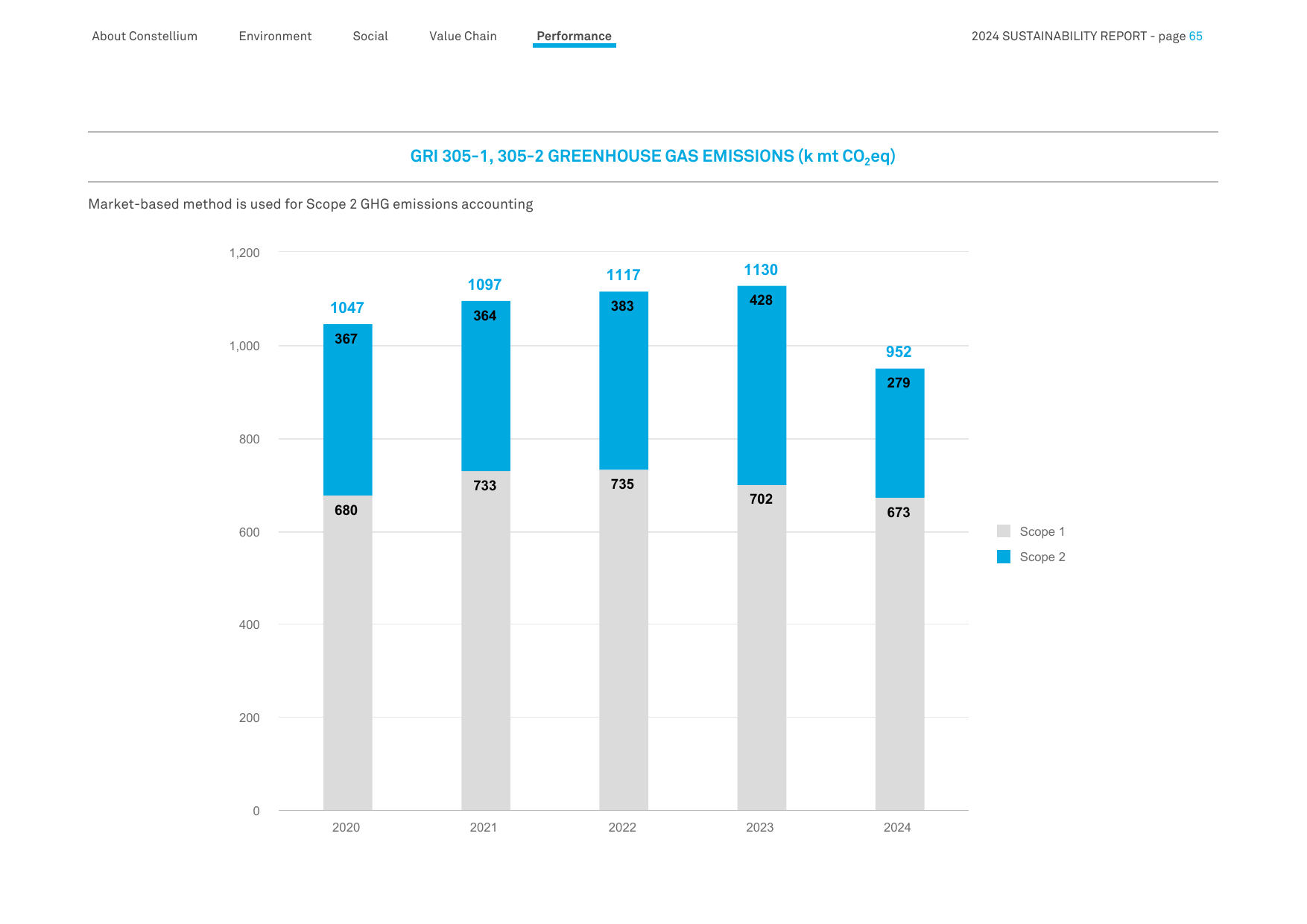Click the 1,200 y-axis label
The width and height of the screenshot is (1307, 924).
(244, 253)
